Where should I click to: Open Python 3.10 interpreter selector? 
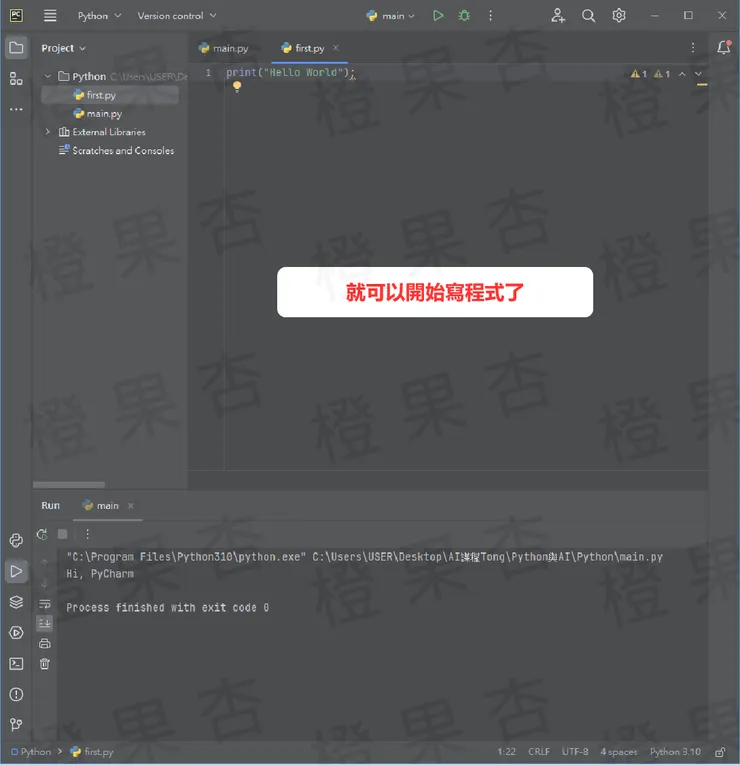pyautogui.click(x=675, y=752)
